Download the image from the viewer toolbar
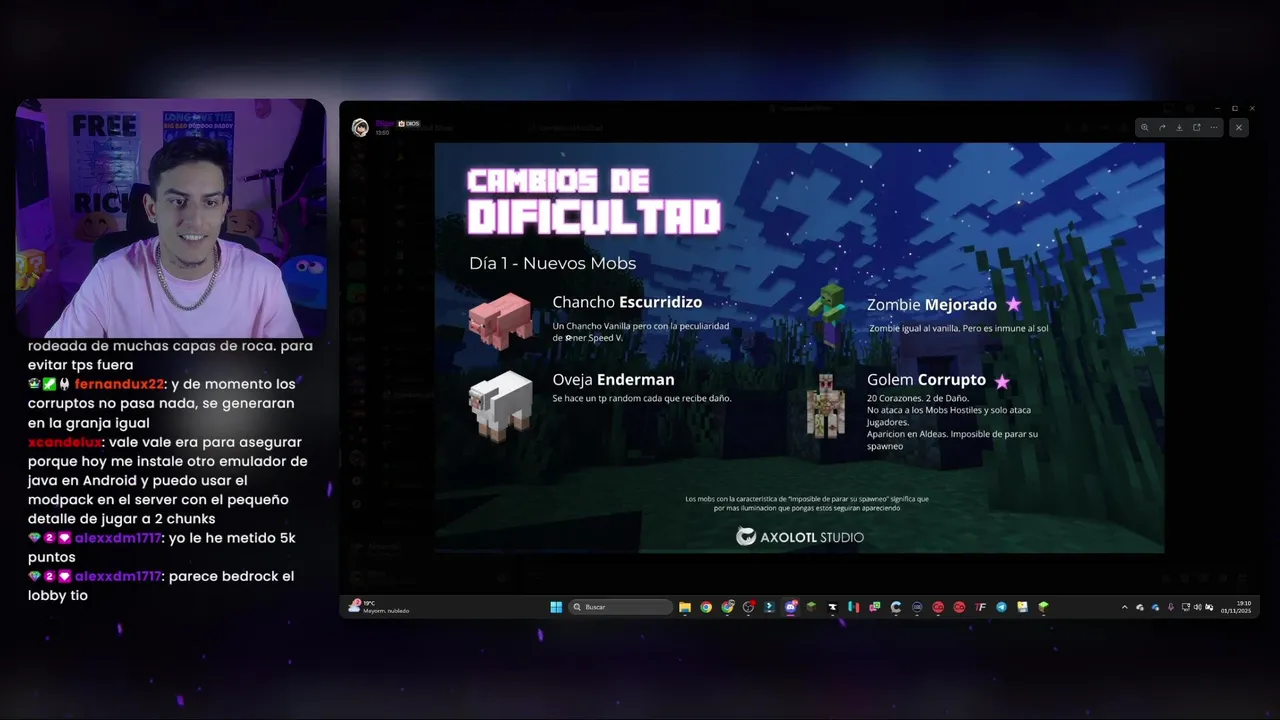Viewport: 1280px width, 720px height. [1179, 127]
